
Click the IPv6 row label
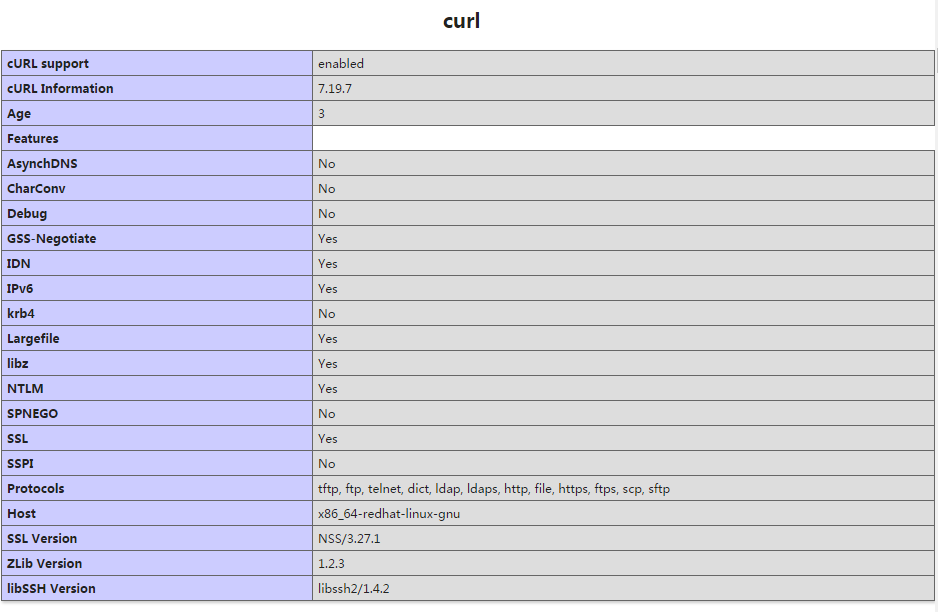point(20,288)
